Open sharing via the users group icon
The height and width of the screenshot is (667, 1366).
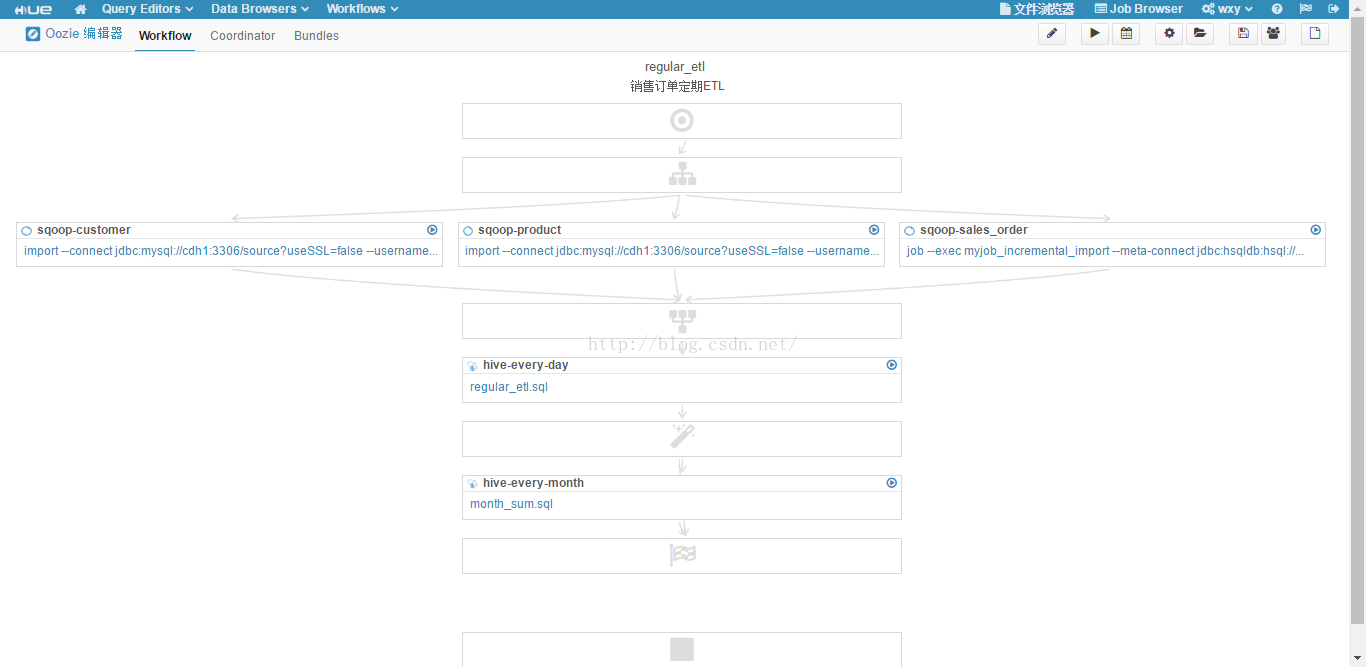click(1273, 34)
